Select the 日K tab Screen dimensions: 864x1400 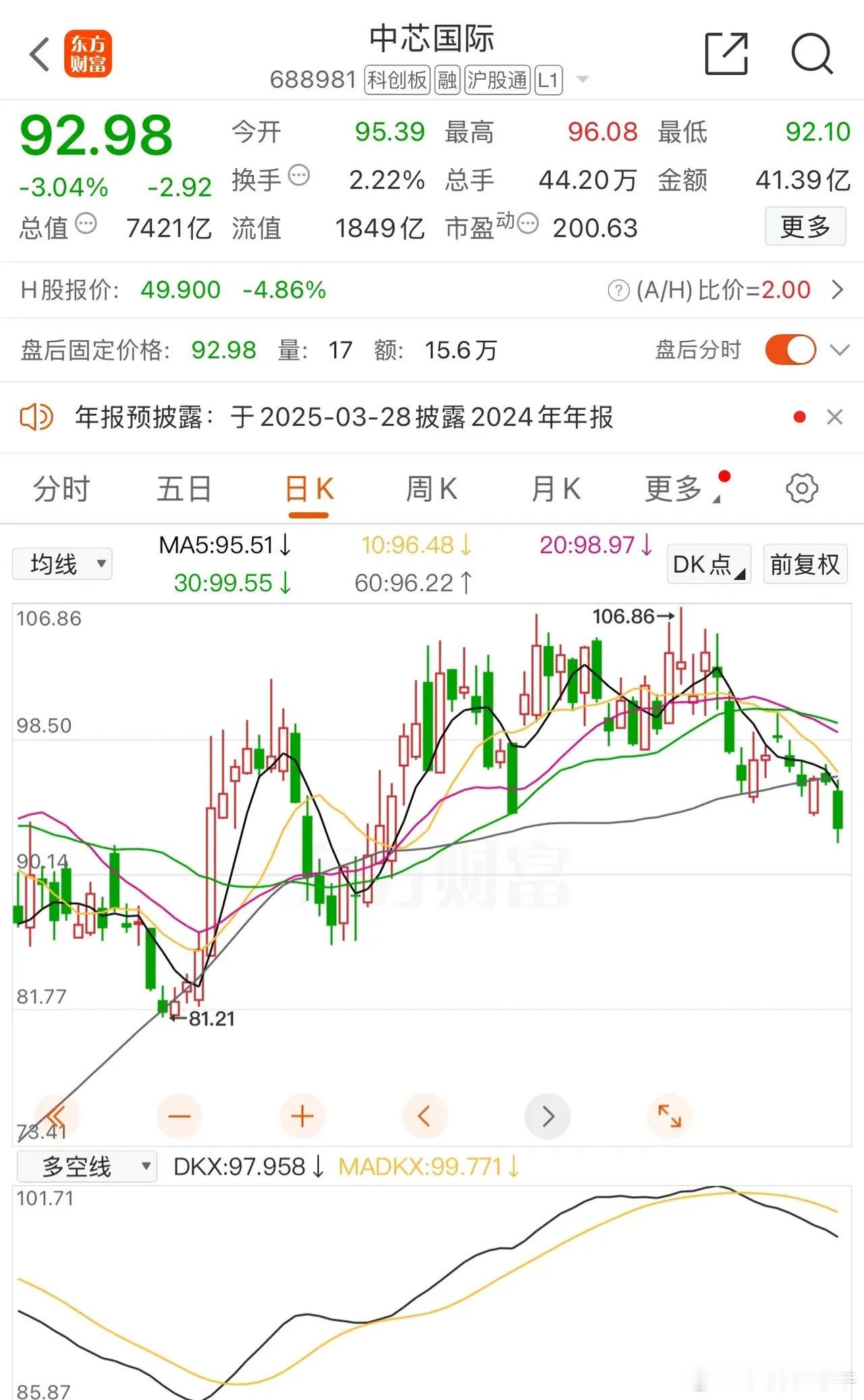tap(309, 489)
